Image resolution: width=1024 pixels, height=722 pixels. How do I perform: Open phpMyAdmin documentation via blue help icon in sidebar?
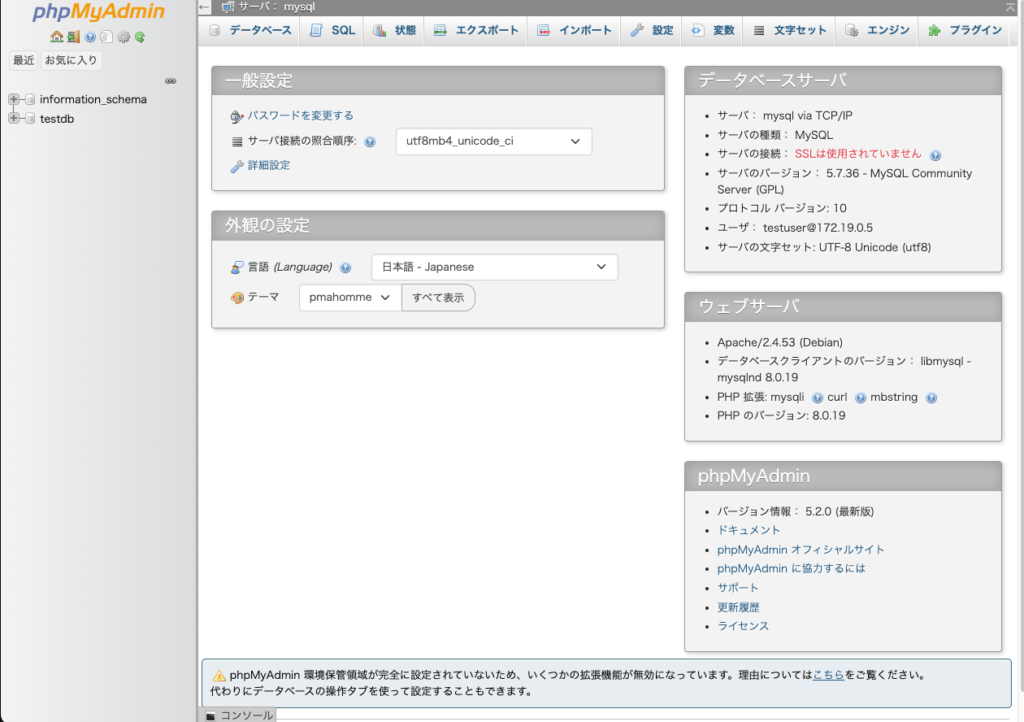[x=90, y=37]
